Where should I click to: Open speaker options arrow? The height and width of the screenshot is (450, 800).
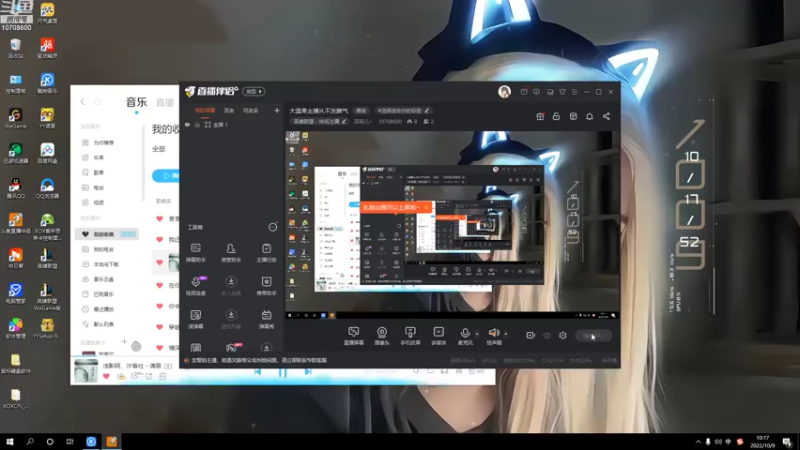coord(506,334)
